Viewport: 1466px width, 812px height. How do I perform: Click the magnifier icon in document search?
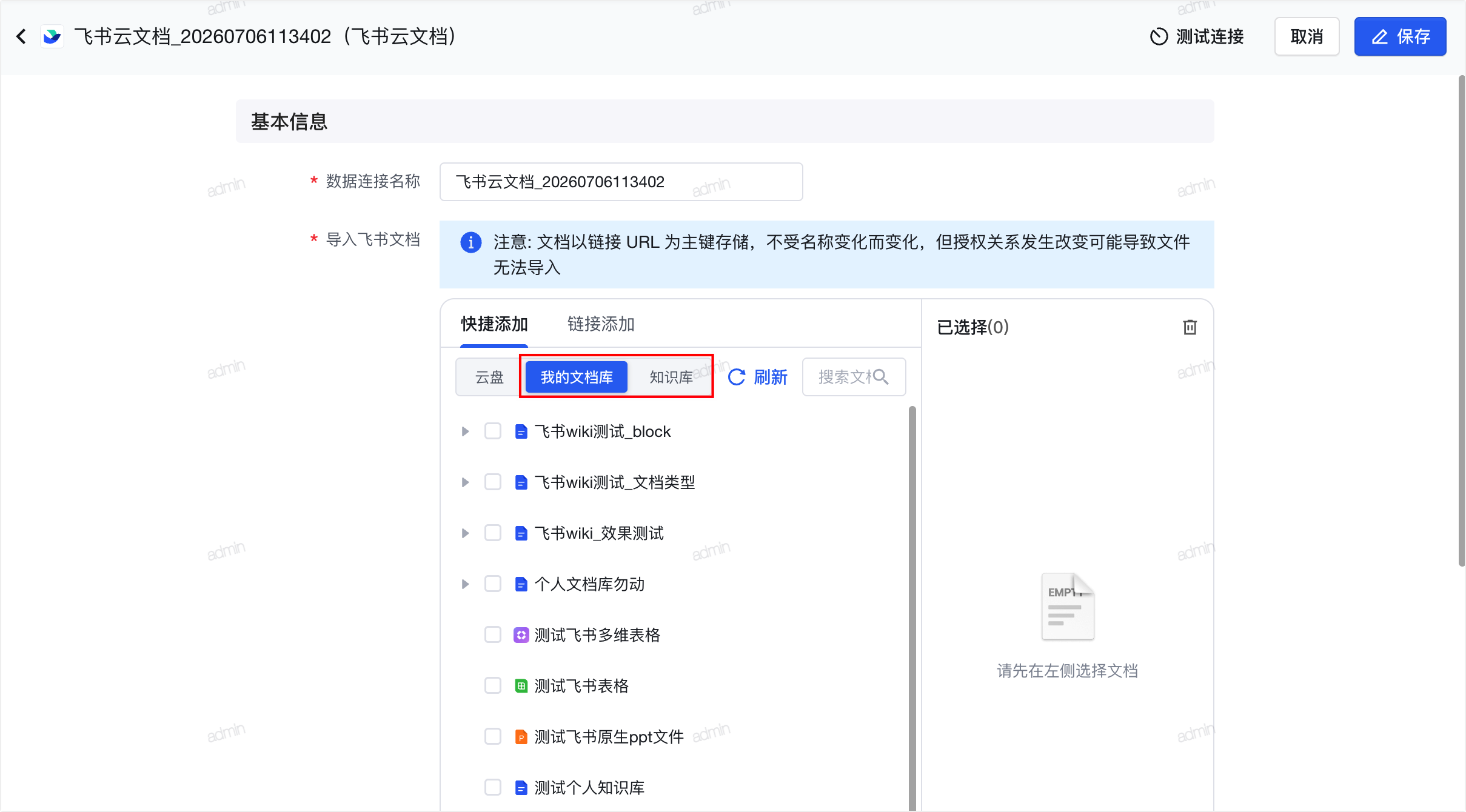click(881, 377)
